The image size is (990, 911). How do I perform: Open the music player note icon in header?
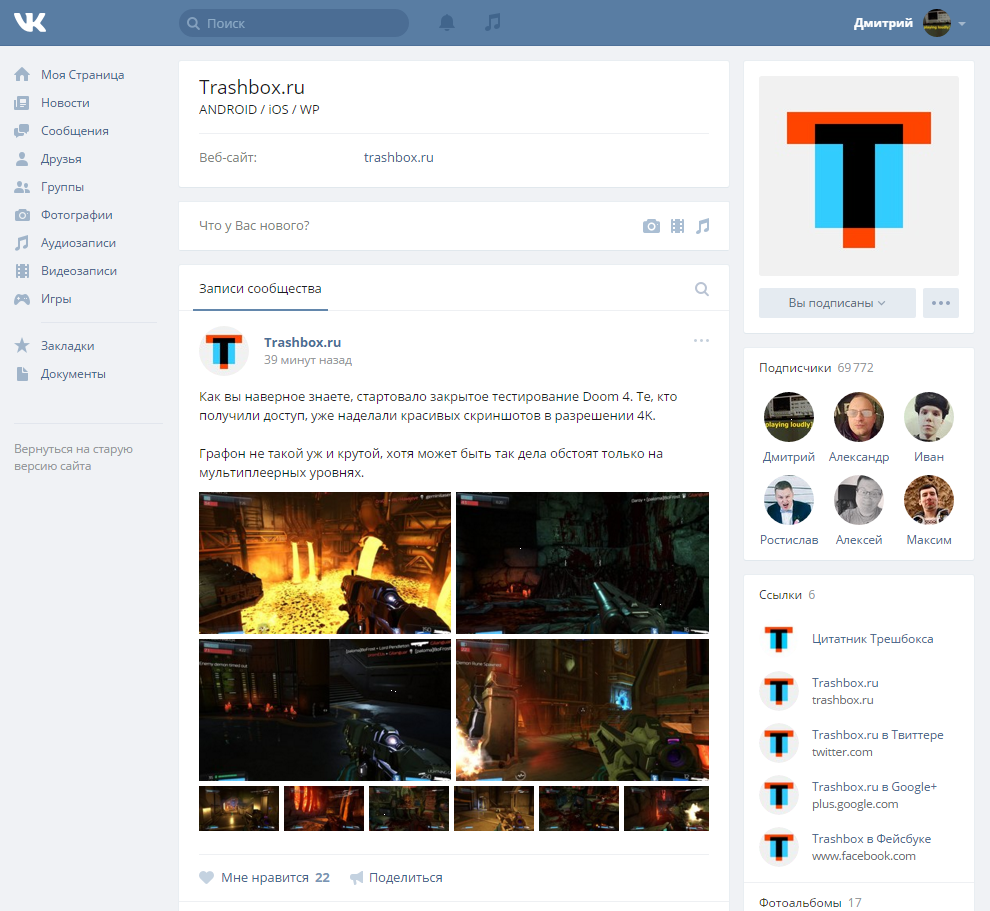point(492,23)
